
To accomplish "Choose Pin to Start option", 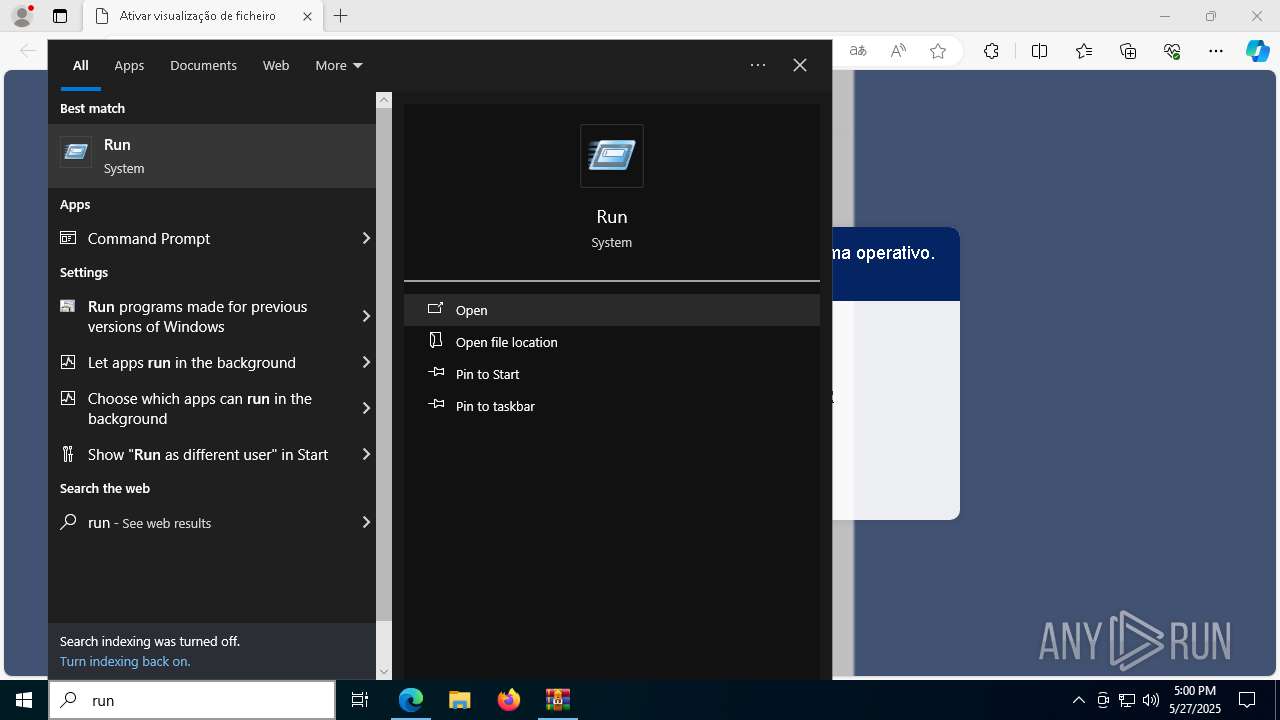I will (x=612, y=374).
